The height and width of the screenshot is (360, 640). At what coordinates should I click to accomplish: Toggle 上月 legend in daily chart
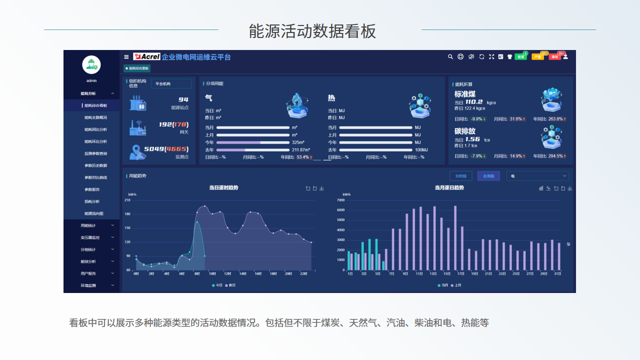pyautogui.click(x=456, y=285)
